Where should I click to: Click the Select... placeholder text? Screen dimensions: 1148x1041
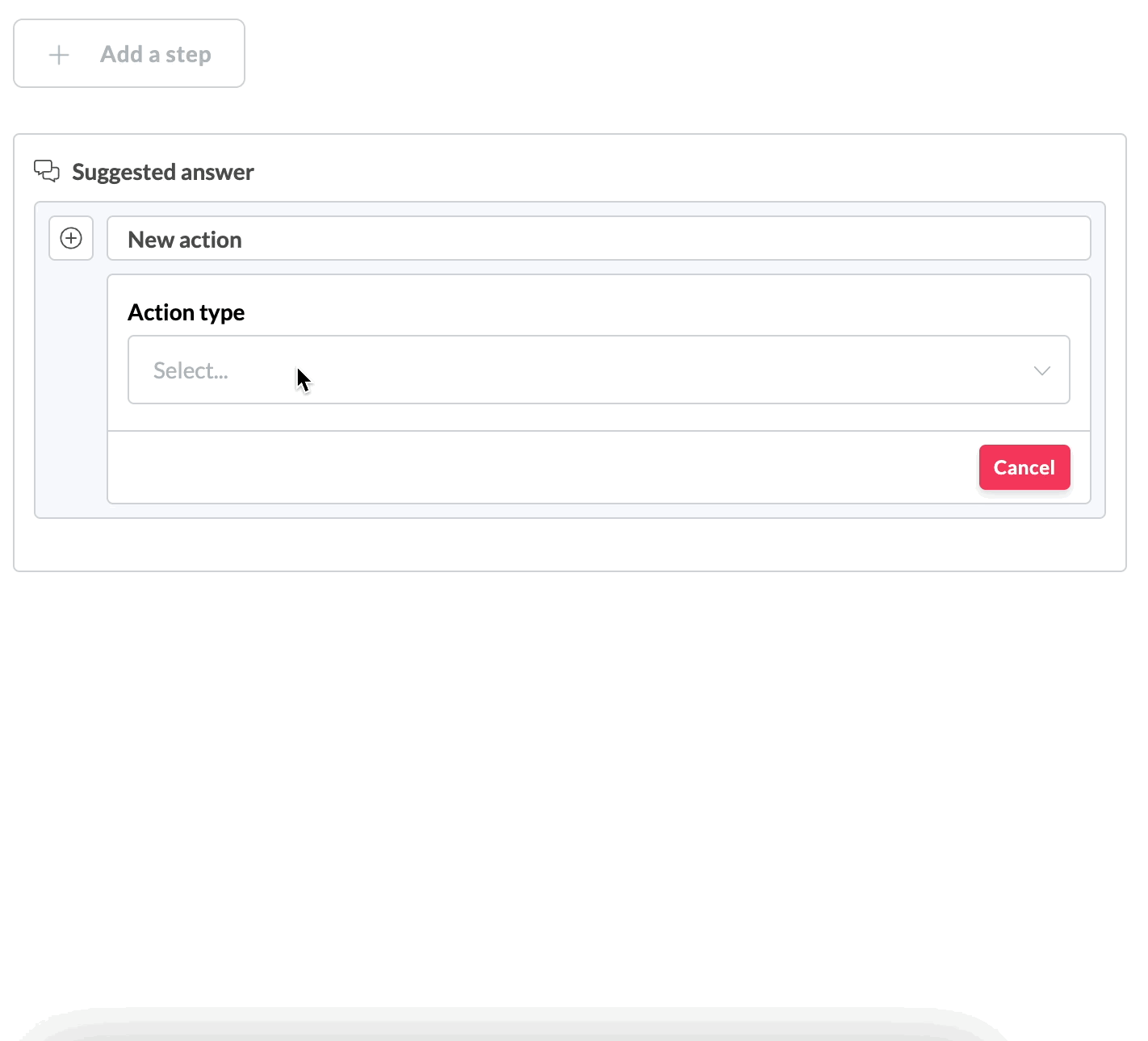pos(191,370)
